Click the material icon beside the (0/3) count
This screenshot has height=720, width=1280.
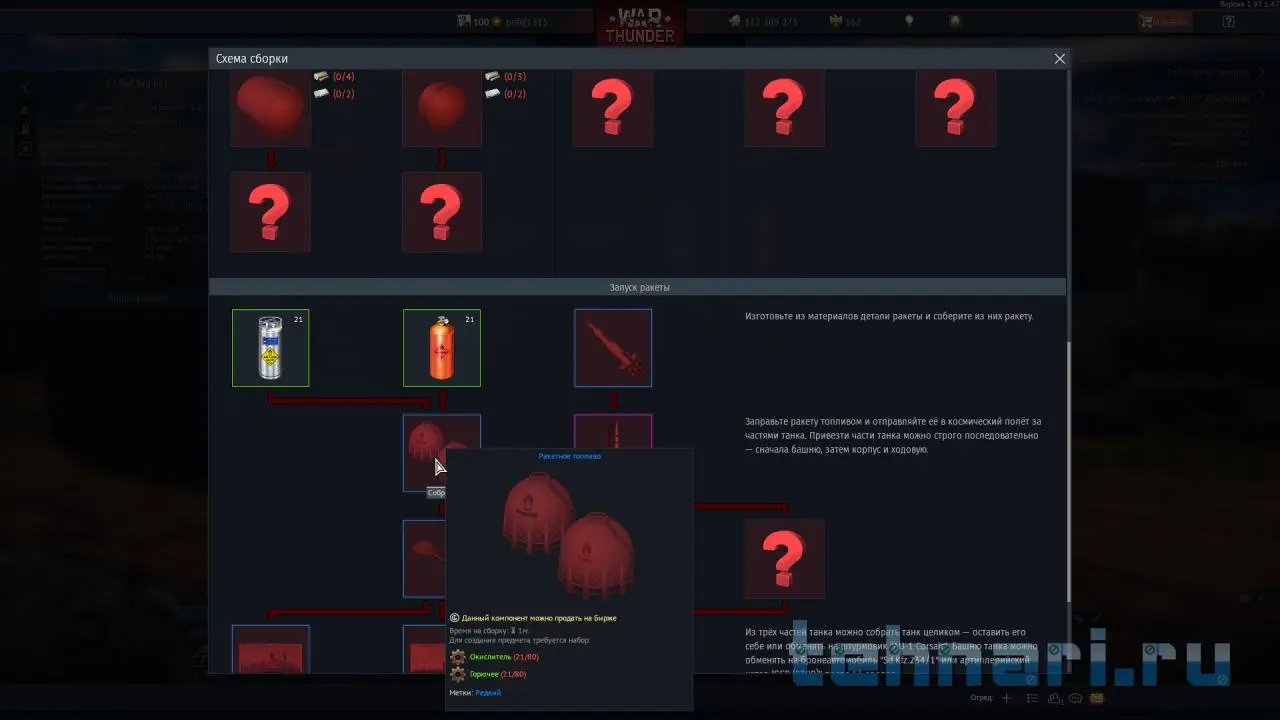pyautogui.click(x=492, y=76)
